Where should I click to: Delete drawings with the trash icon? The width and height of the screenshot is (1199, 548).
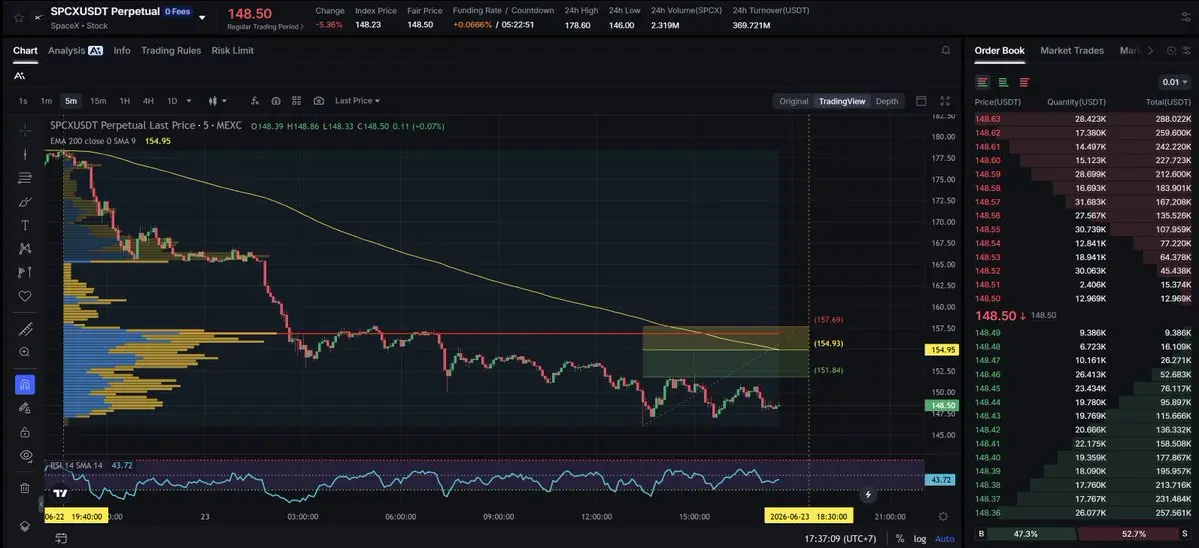pos(24,488)
